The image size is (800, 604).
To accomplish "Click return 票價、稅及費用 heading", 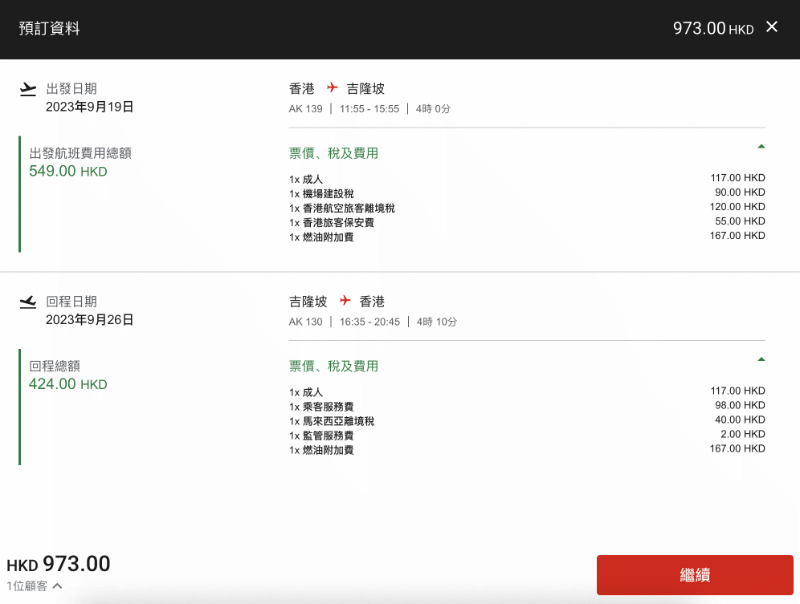I will tap(334, 366).
